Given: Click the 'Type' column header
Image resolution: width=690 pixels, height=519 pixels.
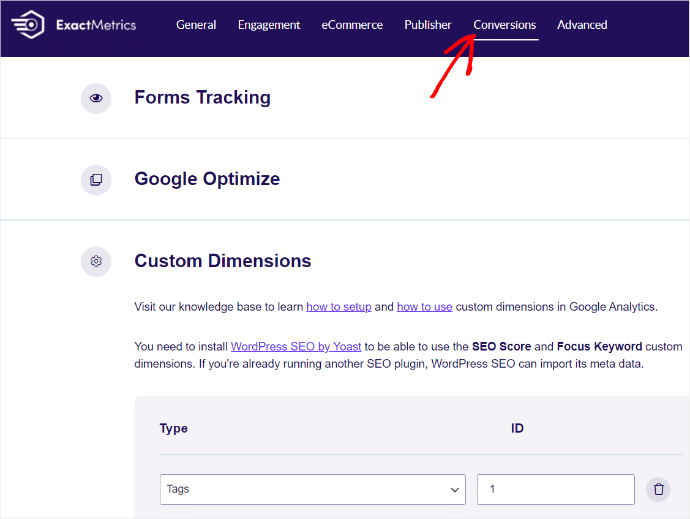Looking at the screenshot, I should click(x=173, y=428).
